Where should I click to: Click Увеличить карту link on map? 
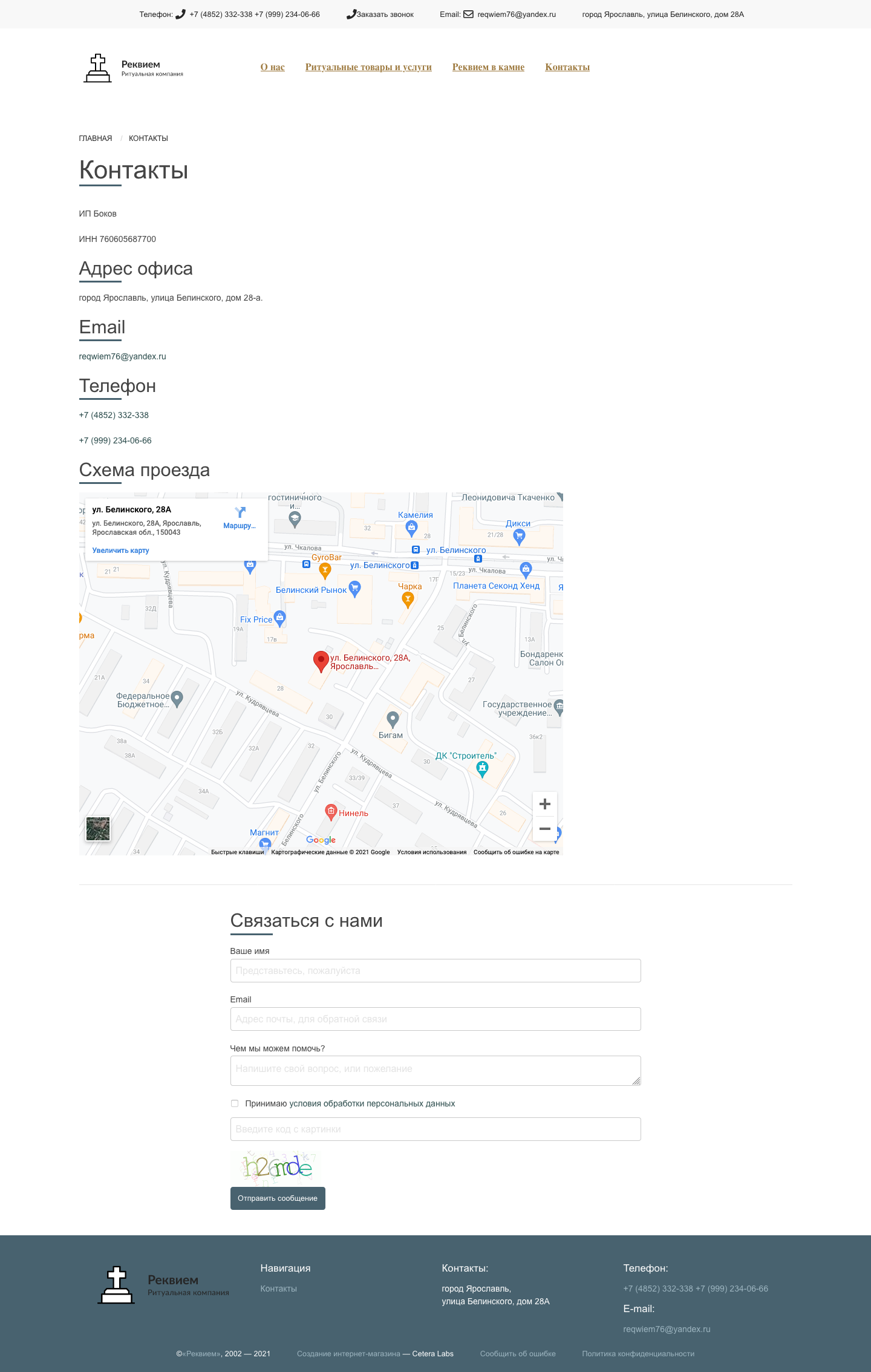(120, 550)
